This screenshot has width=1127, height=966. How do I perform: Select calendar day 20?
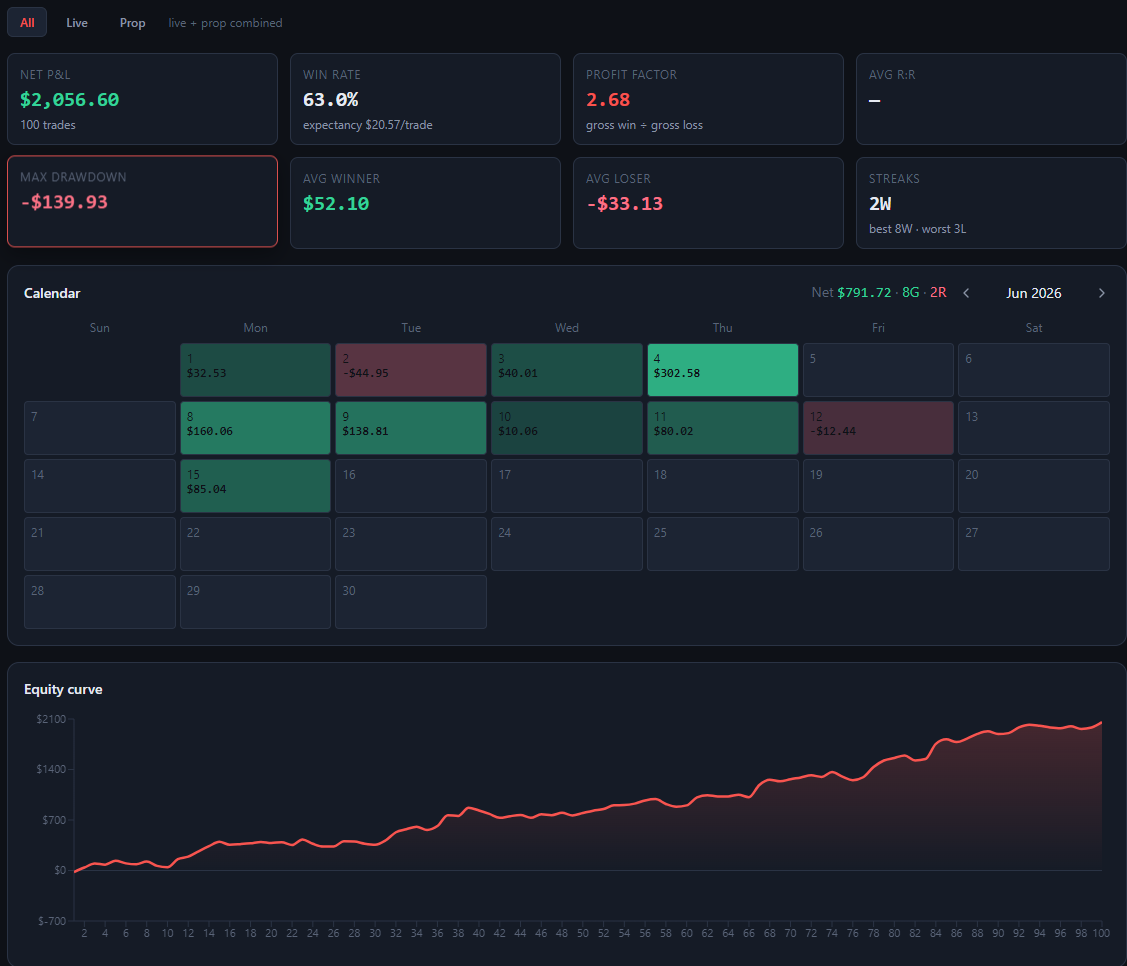coord(1034,486)
